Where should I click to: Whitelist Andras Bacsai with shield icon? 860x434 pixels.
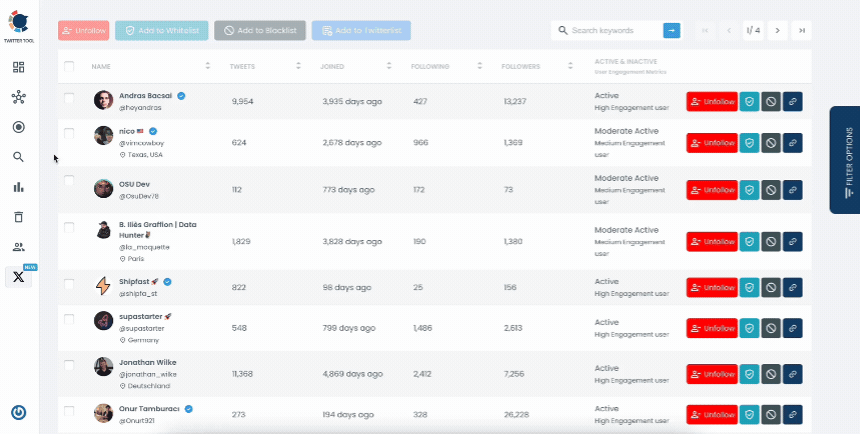click(749, 101)
